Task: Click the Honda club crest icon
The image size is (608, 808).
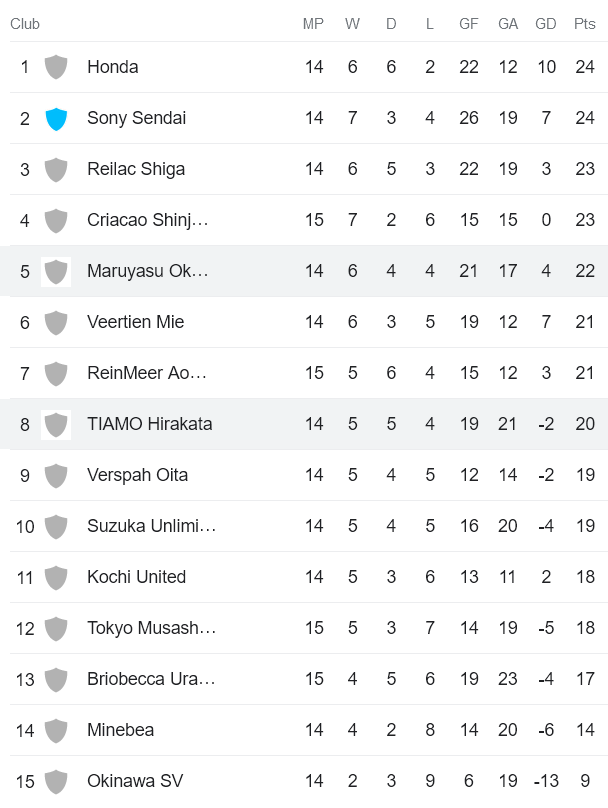Action: [x=56, y=67]
